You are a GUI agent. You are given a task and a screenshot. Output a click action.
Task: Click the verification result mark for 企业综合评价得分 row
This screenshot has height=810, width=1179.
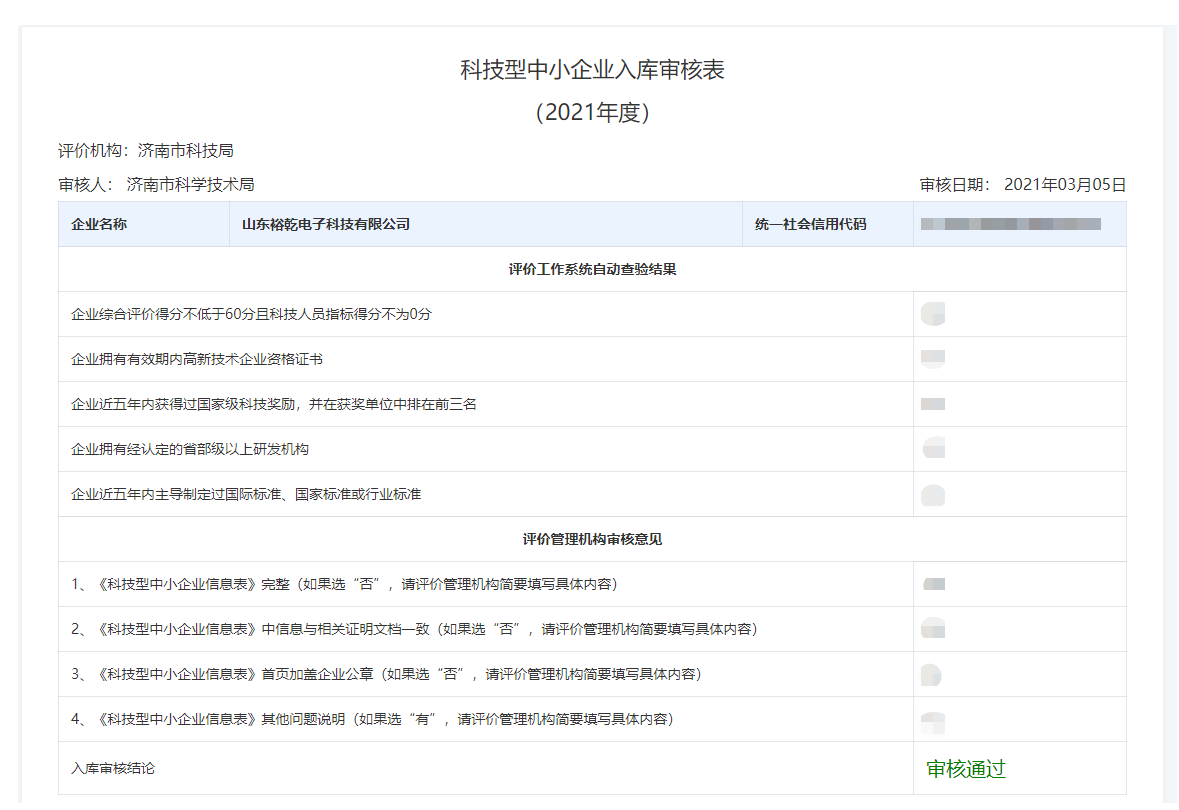(x=932, y=313)
